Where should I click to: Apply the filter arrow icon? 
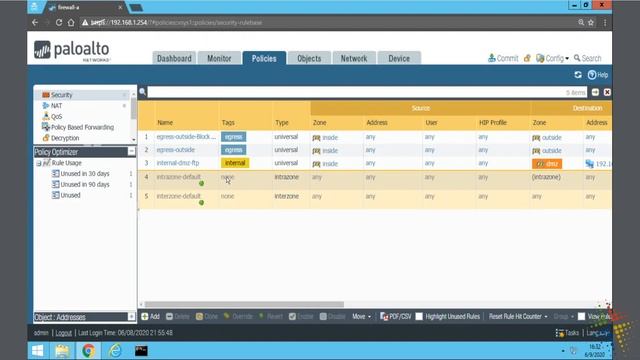(x=596, y=92)
